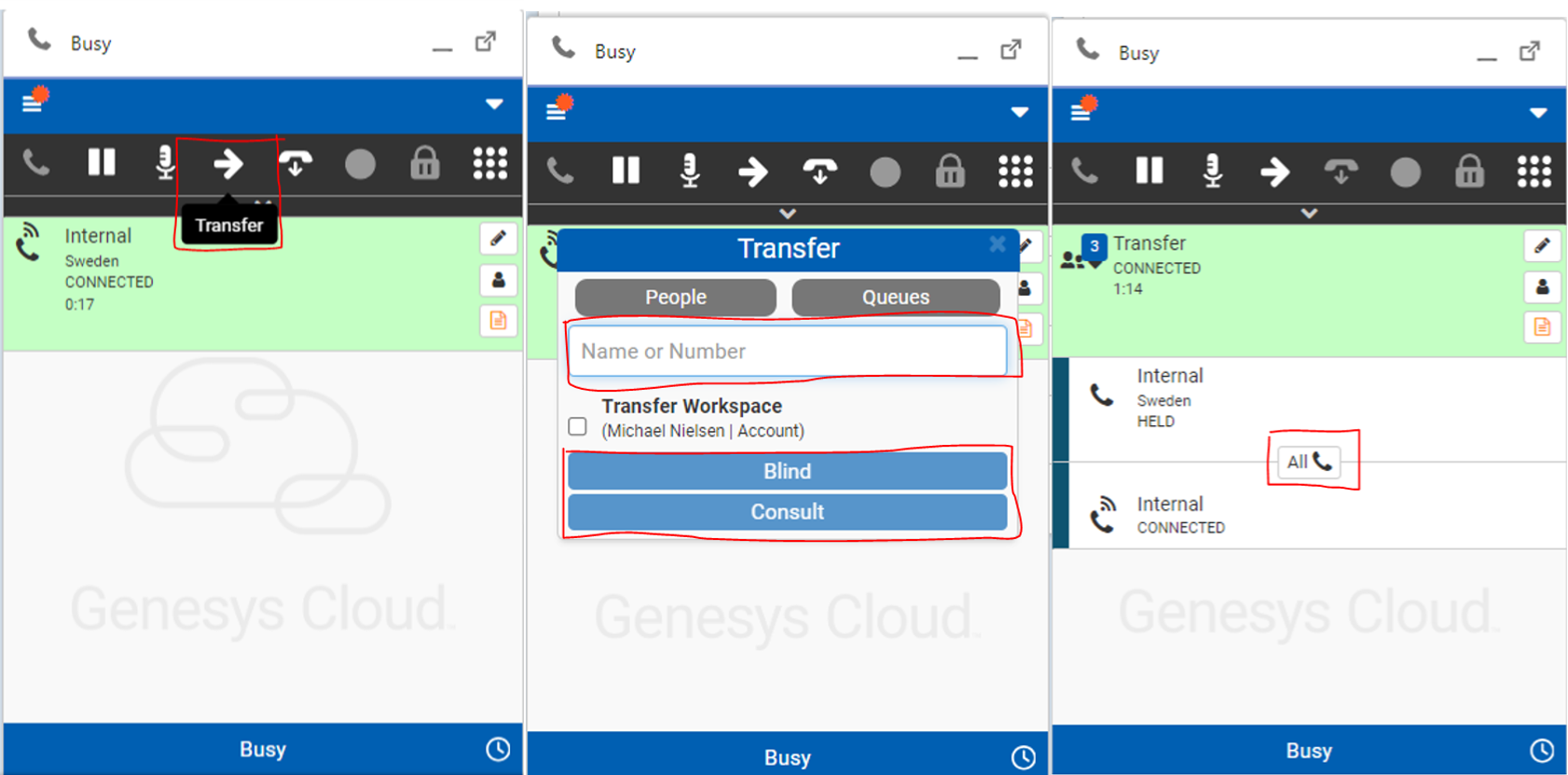Click the Transfer arrow icon in left panel
Viewport: 1568px width, 775px height.
[228, 164]
